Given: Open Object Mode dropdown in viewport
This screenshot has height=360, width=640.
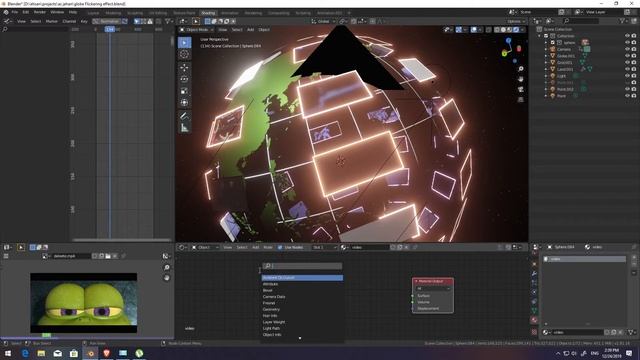Looking at the screenshot, I should [x=197, y=30].
